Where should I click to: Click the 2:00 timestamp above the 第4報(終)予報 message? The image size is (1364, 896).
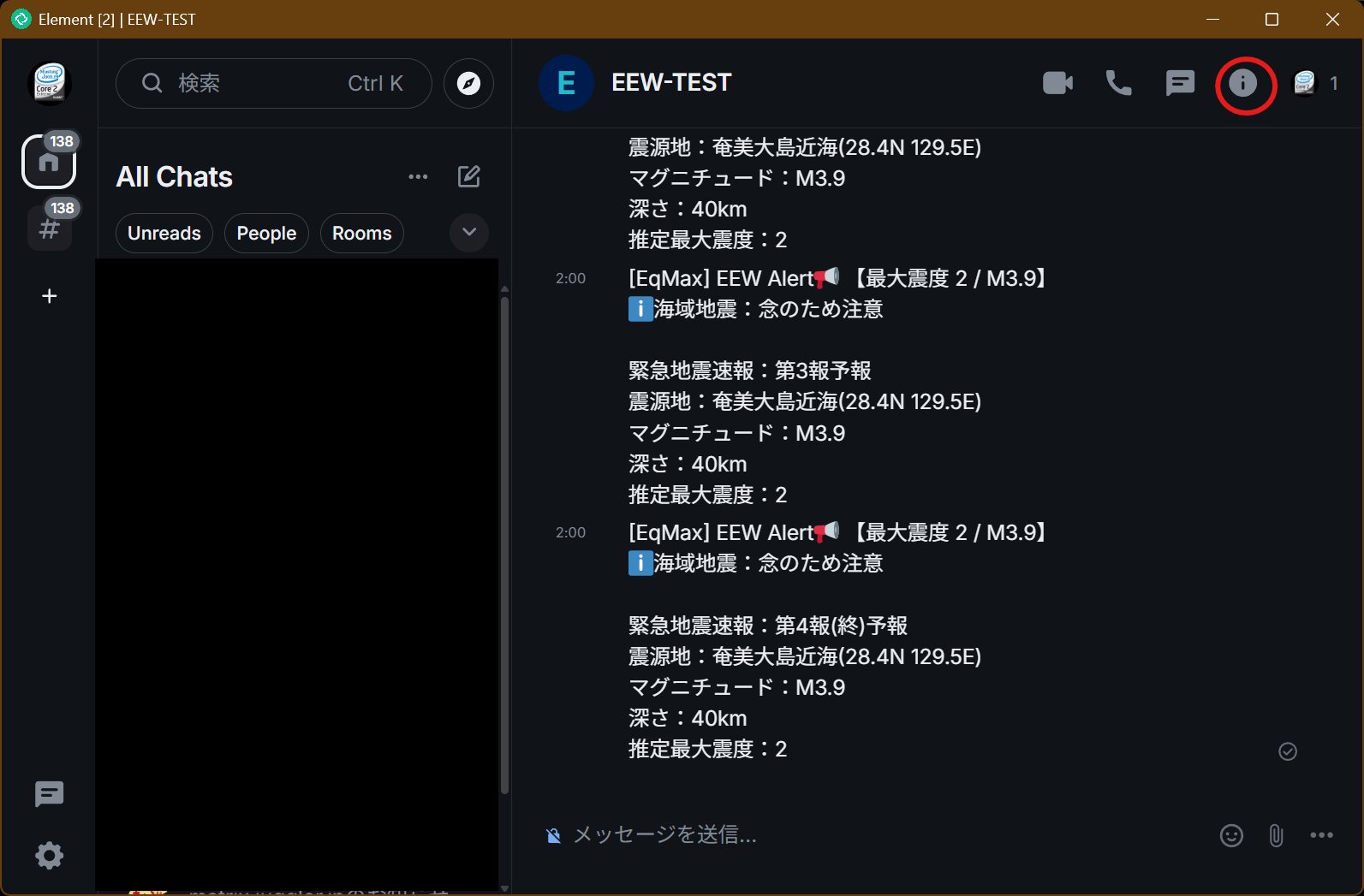coord(570,532)
